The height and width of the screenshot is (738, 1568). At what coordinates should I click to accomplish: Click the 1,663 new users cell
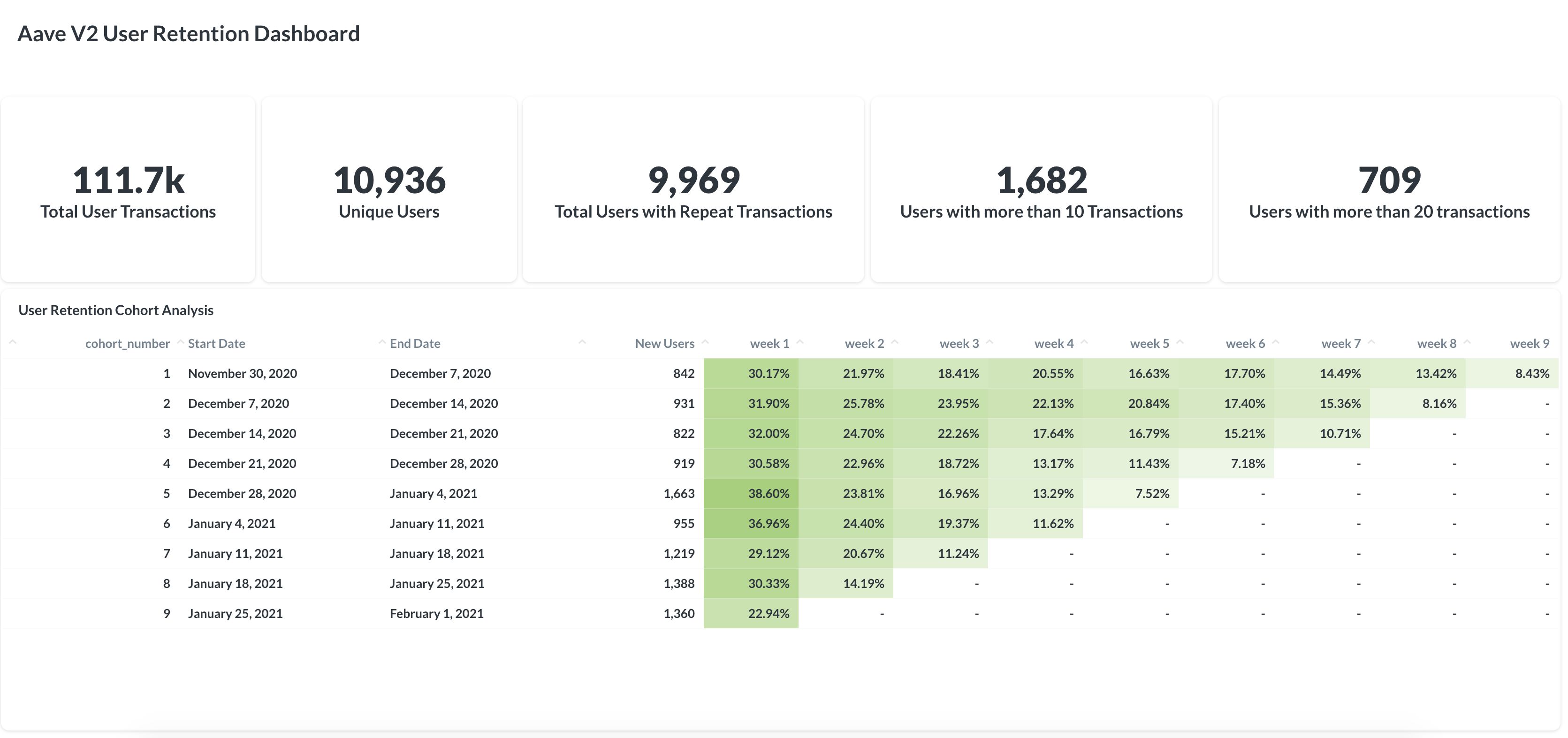[679, 493]
